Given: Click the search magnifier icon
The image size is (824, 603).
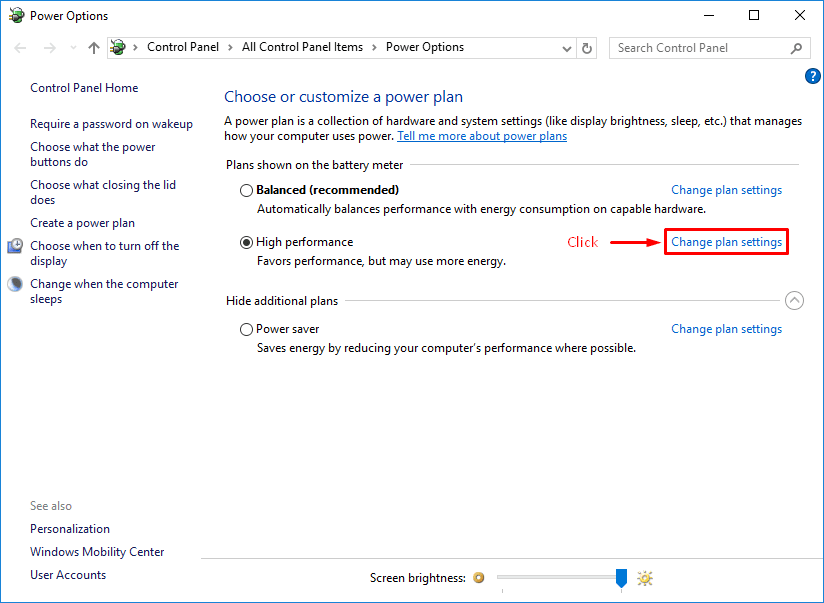Looking at the screenshot, I should tap(796, 48).
